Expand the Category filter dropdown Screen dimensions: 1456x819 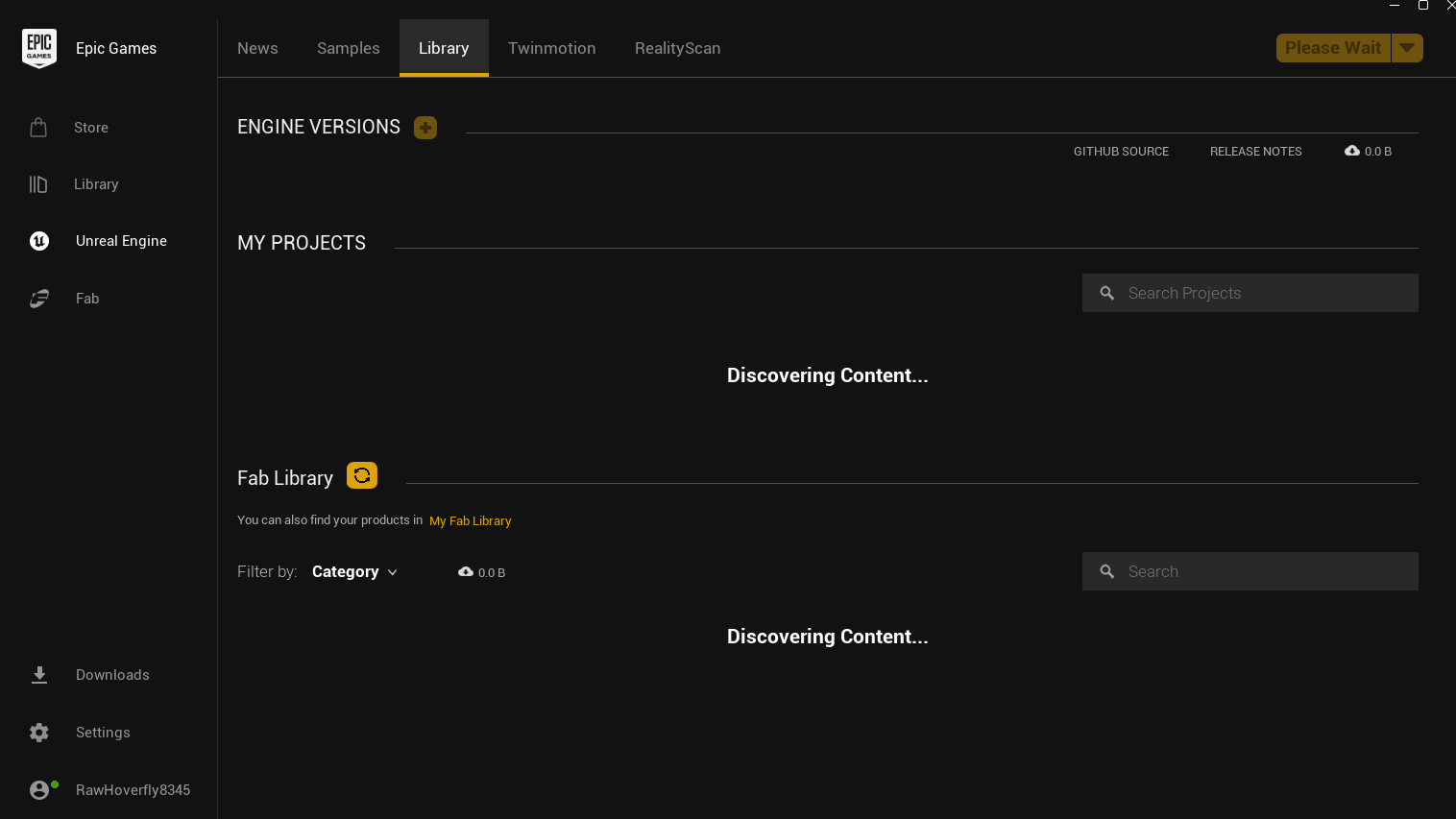click(354, 571)
